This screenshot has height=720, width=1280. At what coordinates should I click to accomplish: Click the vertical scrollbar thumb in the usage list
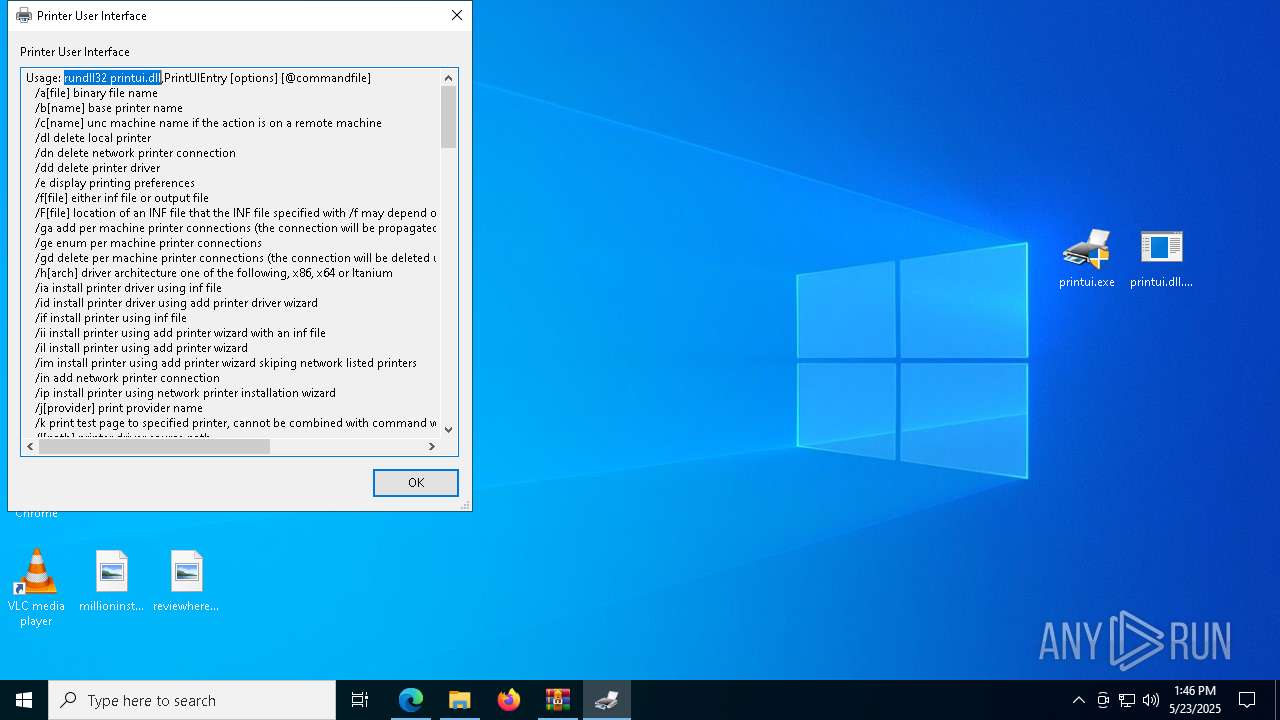click(x=448, y=117)
